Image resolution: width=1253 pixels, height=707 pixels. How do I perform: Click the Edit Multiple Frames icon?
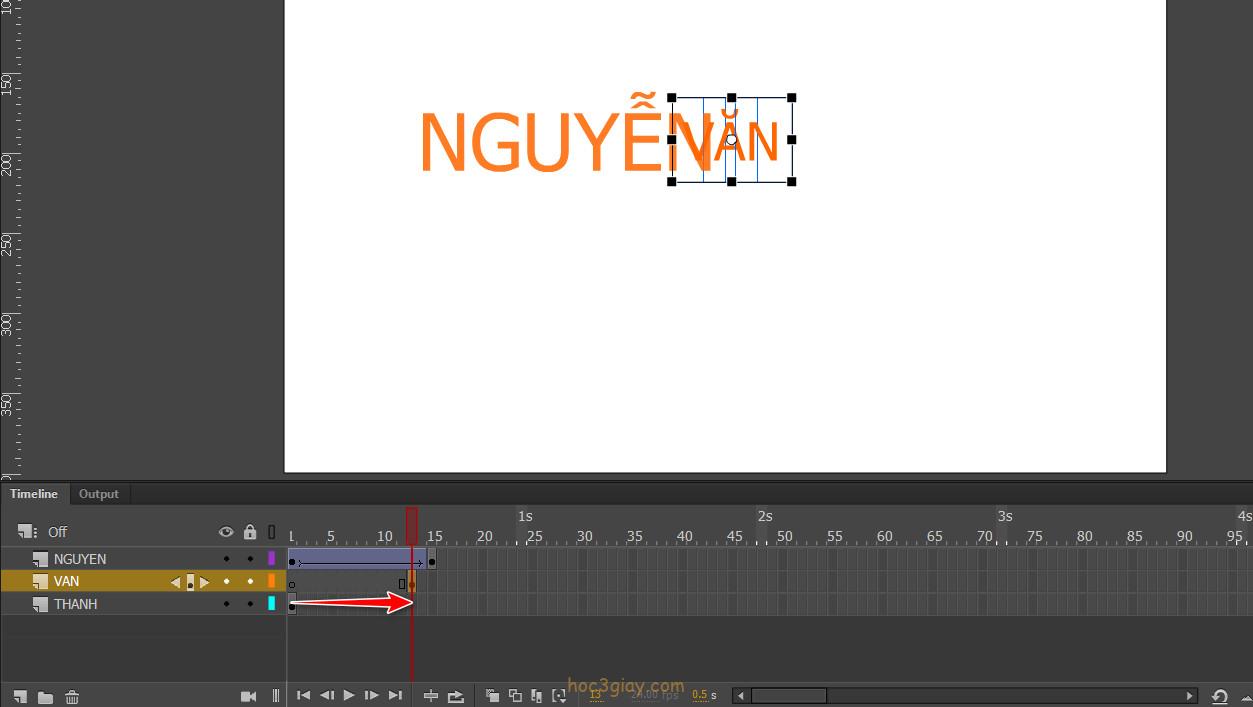click(x=537, y=696)
